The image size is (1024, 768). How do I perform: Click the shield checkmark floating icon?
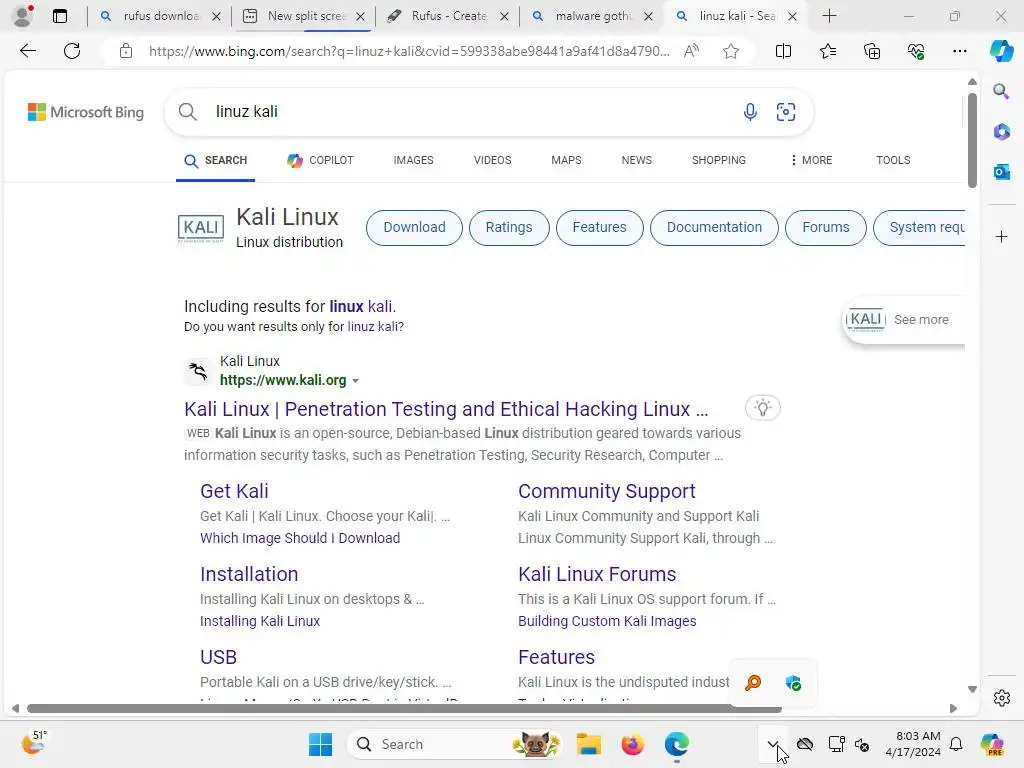pyautogui.click(x=793, y=683)
